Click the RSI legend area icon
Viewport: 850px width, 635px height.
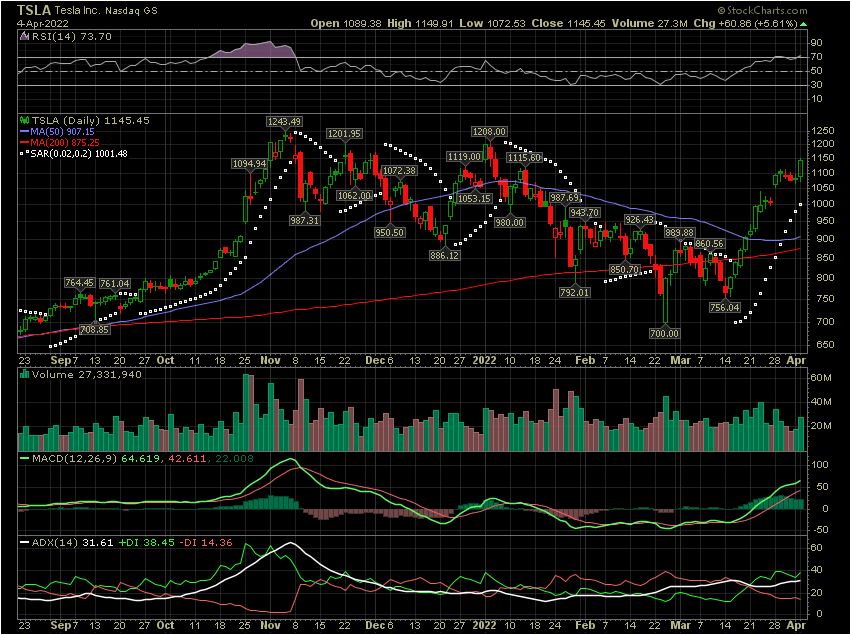(x=24, y=37)
